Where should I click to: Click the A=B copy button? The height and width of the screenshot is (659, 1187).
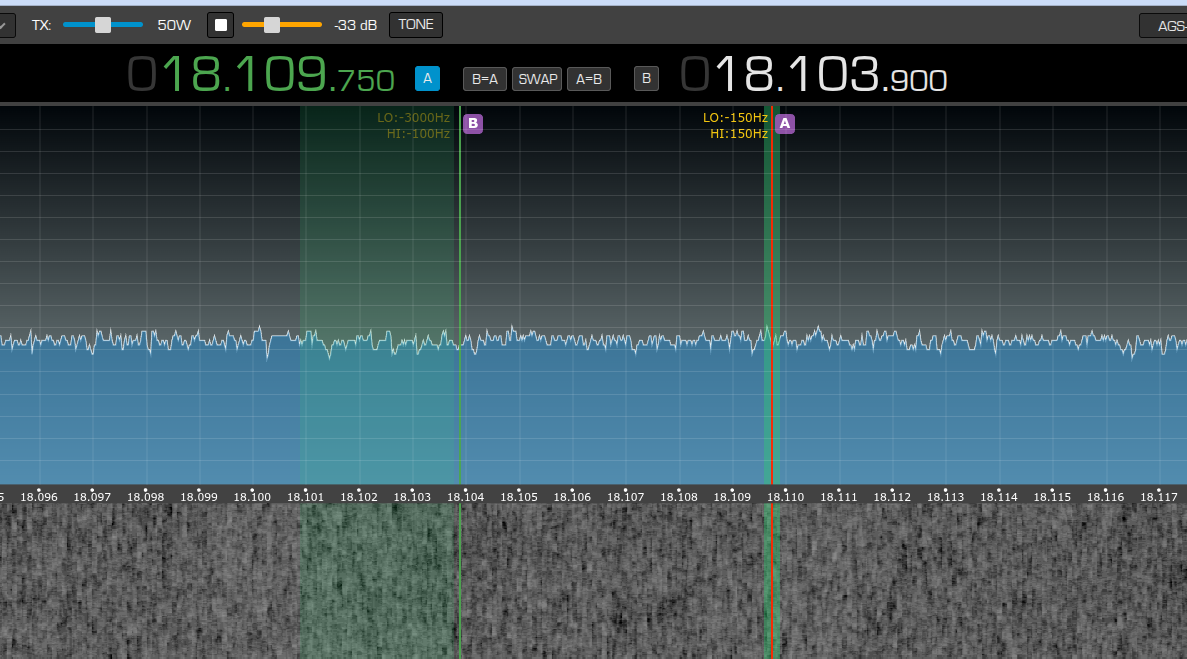589,78
